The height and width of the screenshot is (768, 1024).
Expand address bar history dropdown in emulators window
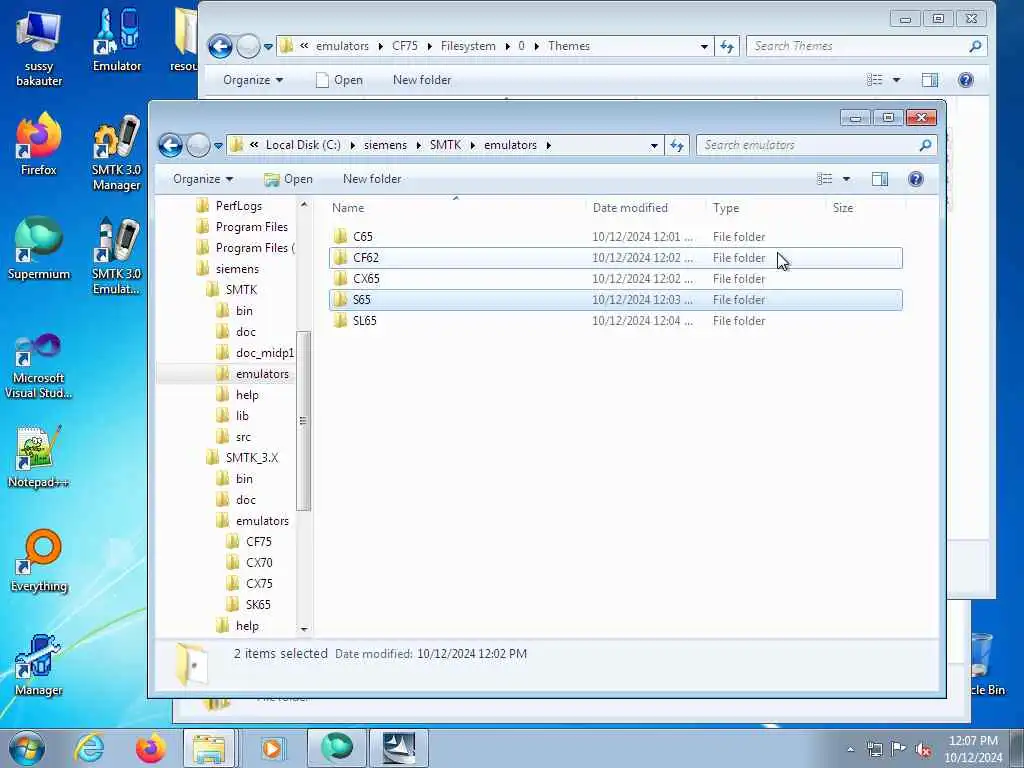click(654, 146)
